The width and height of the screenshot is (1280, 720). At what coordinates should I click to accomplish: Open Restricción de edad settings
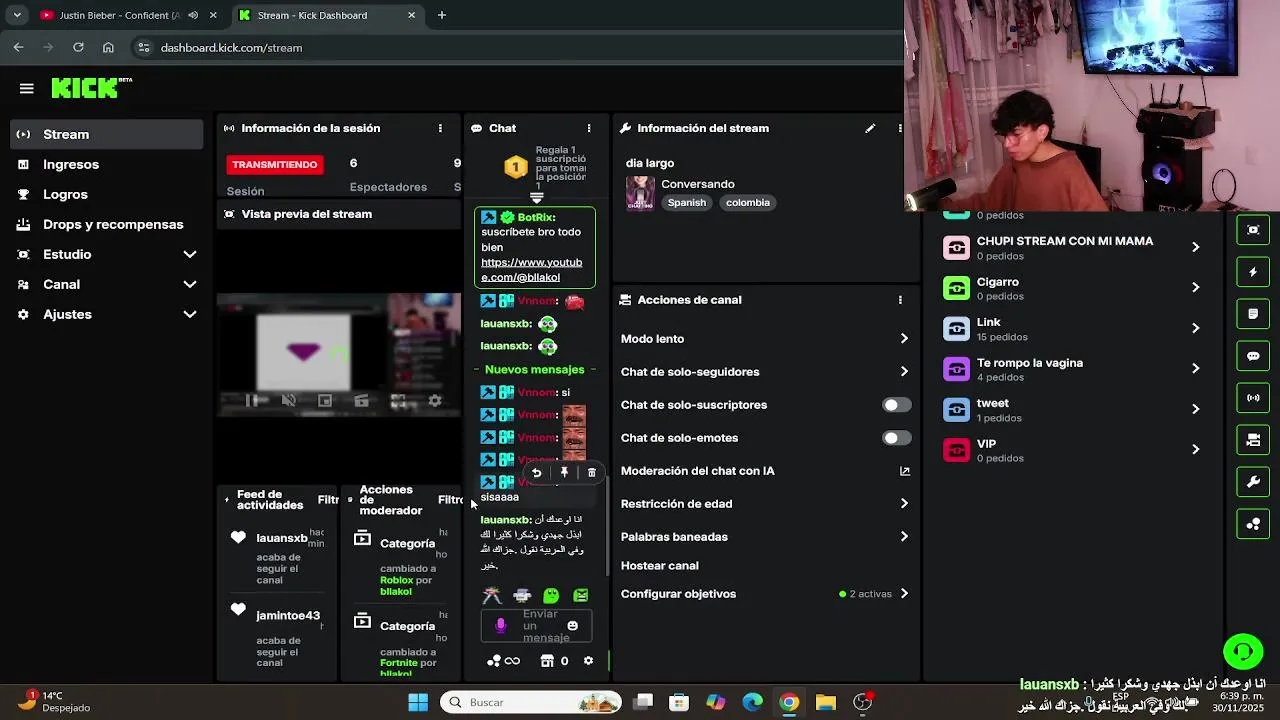[x=765, y=504]
